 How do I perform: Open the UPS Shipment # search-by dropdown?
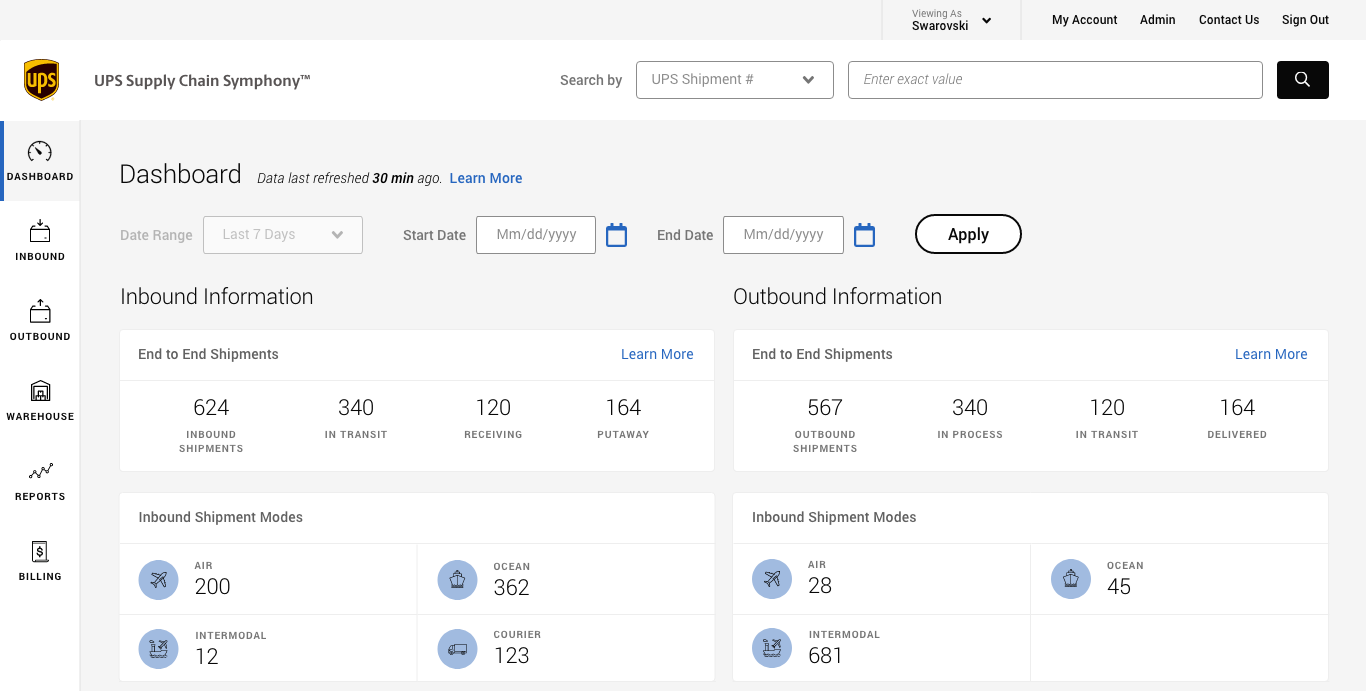[x=735, y=80]
